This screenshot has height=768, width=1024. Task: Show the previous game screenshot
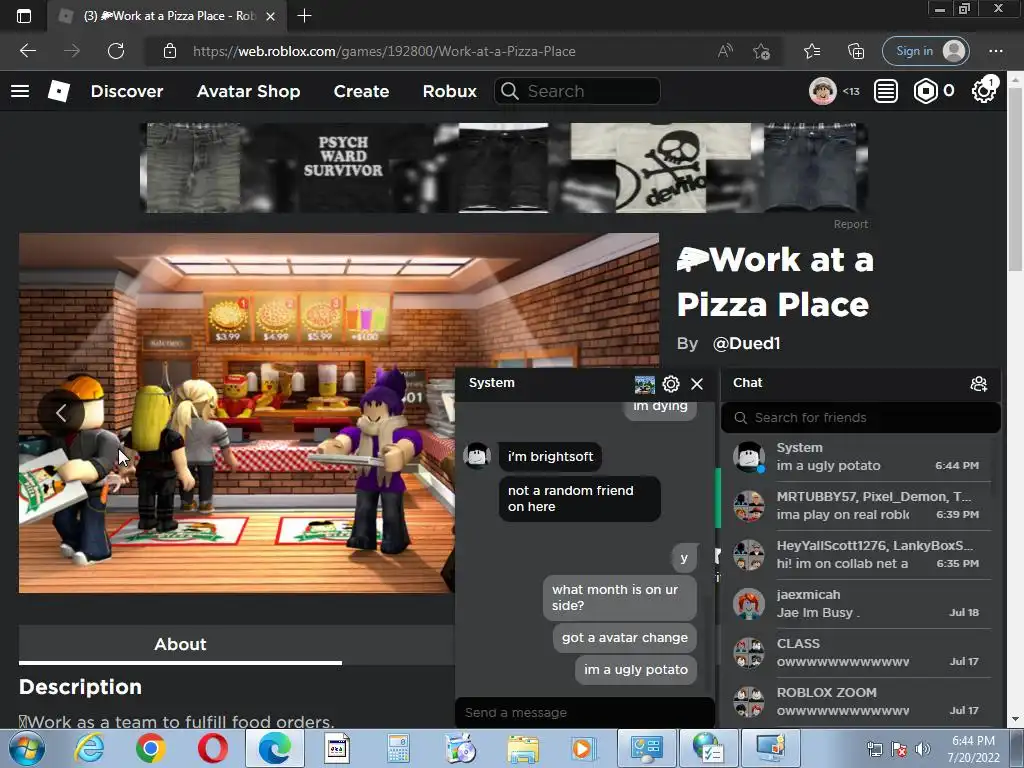(x=61, y=413)
